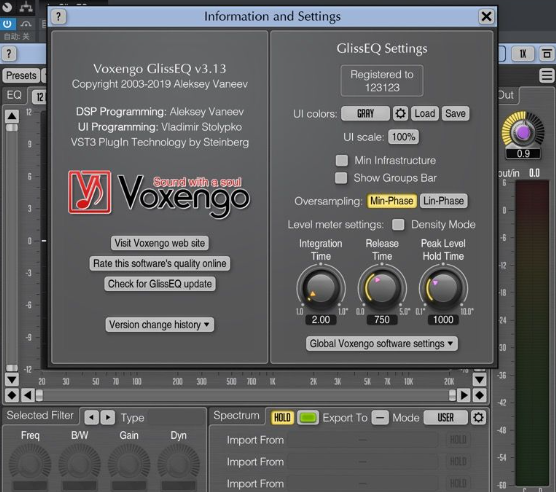
Task: Enable Min Infrastructure checkbox
Action: (x=342, y=160)
